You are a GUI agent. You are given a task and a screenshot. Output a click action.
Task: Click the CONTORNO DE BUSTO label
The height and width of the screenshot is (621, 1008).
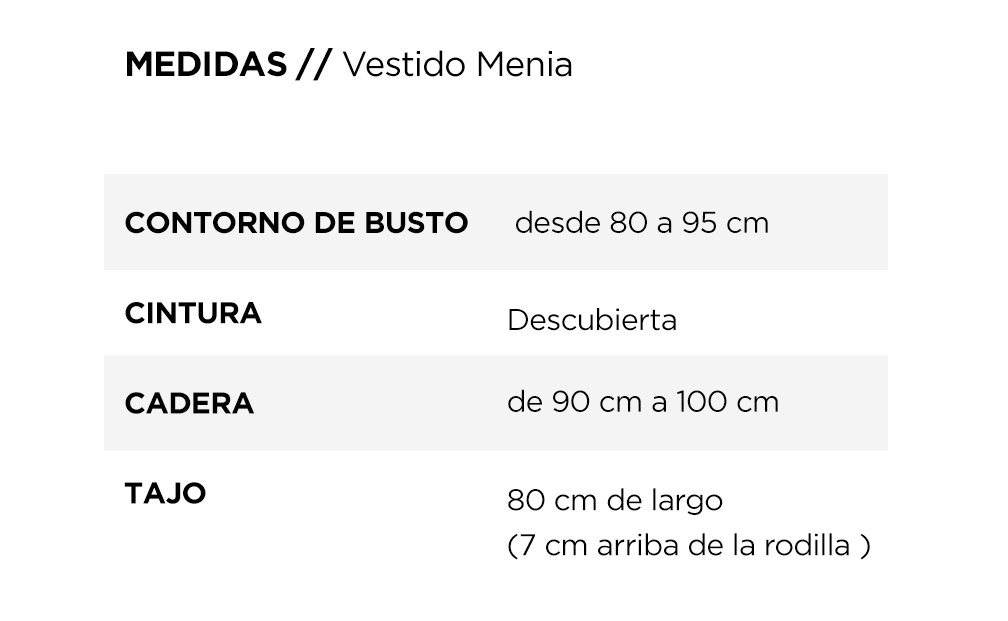[296, 223]
